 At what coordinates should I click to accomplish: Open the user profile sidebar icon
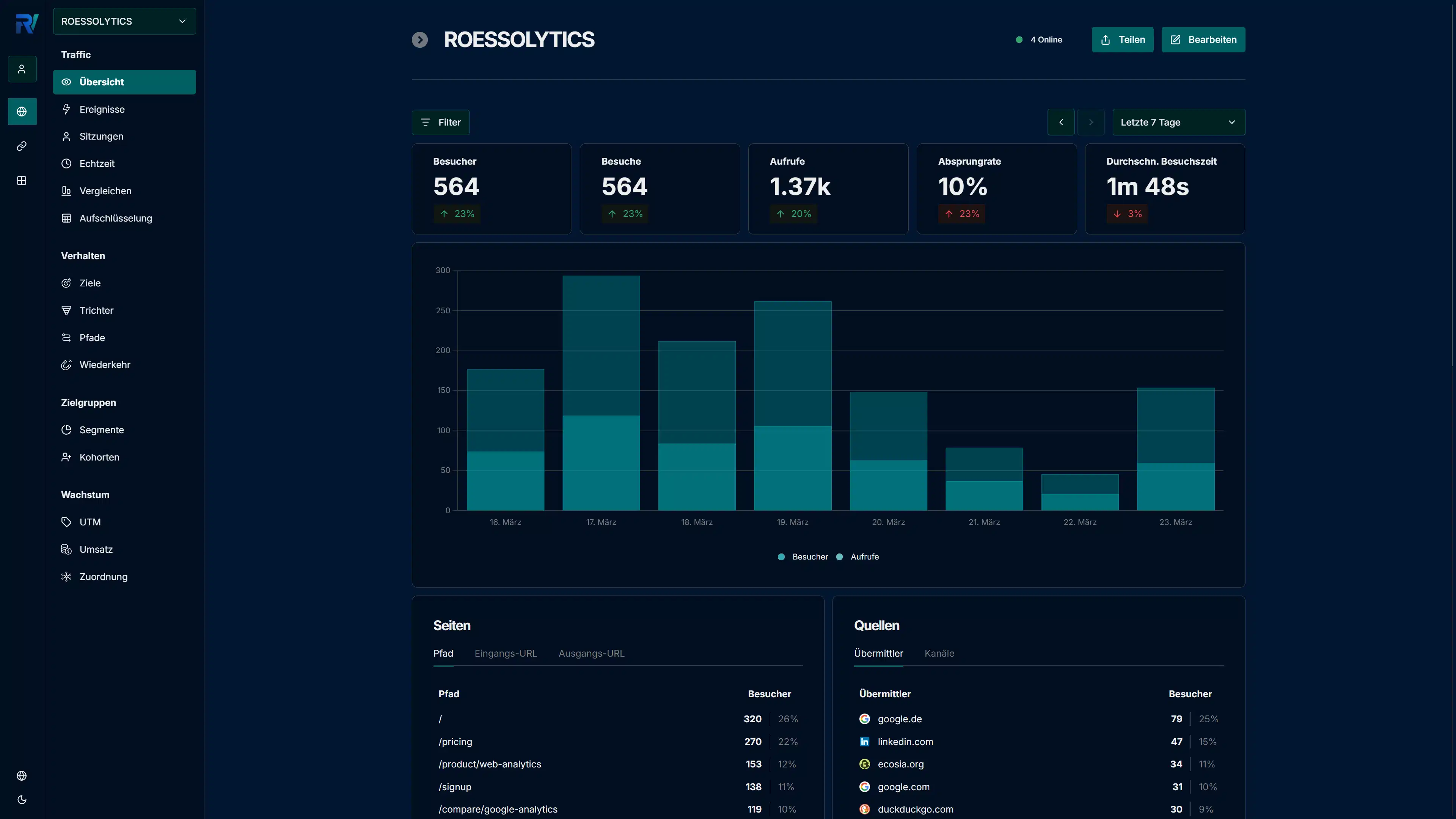pyautogui.click(x=22, y=69)
